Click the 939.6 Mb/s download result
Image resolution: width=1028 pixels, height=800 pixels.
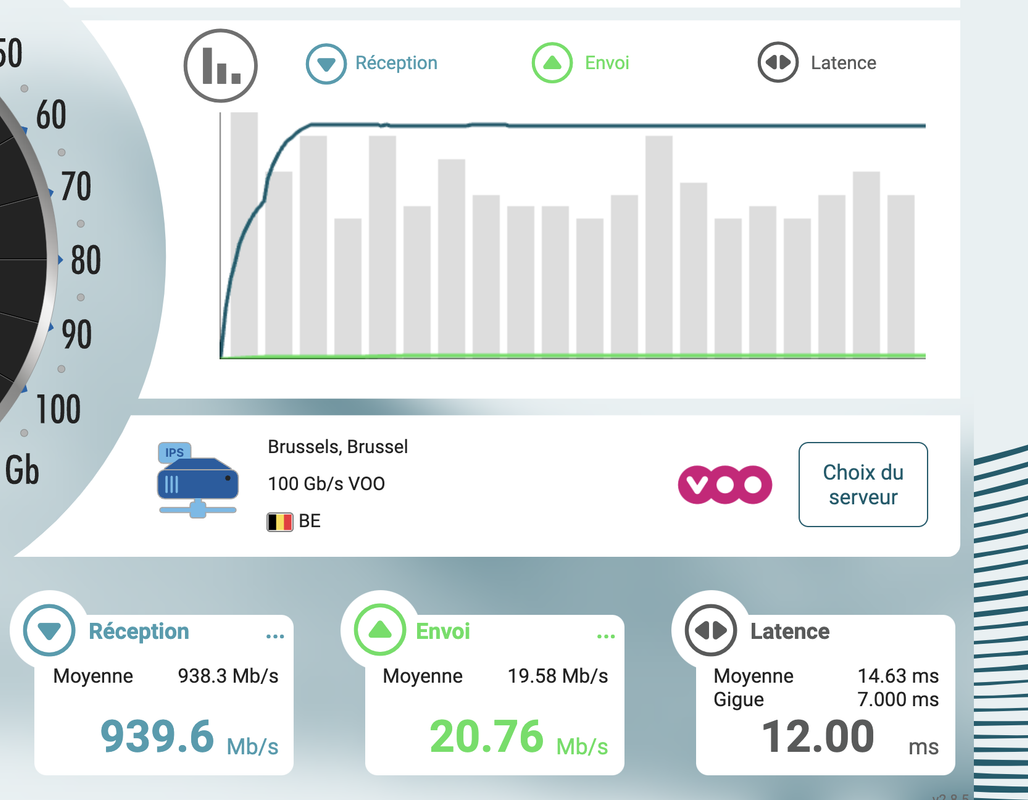pyautogui.click(x=189, y=737)
